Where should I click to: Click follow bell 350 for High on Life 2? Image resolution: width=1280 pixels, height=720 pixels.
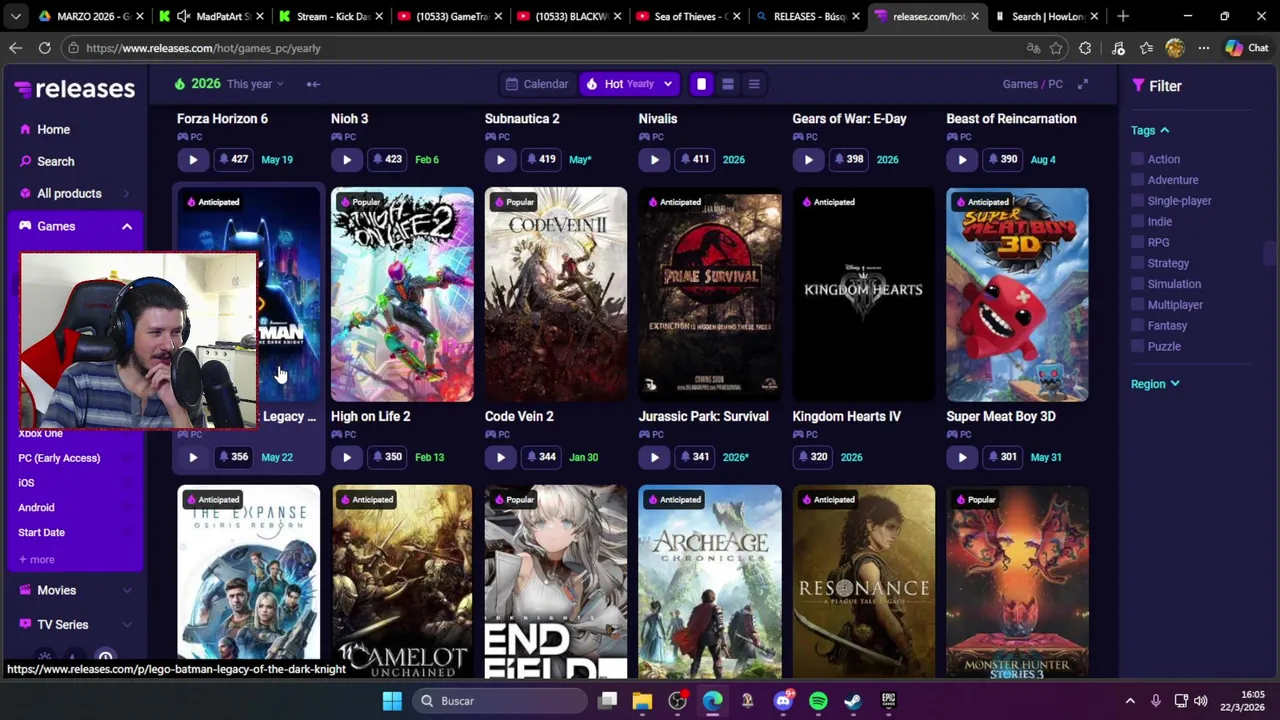coord(387,457)
